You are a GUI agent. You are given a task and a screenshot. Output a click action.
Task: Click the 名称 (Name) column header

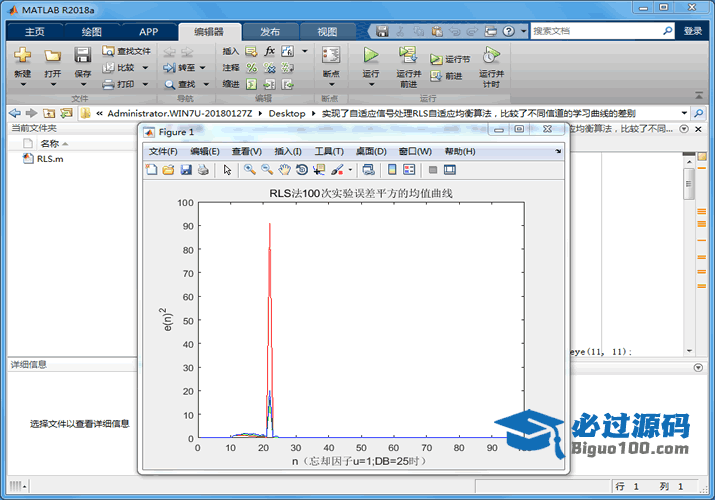point(50,144)
